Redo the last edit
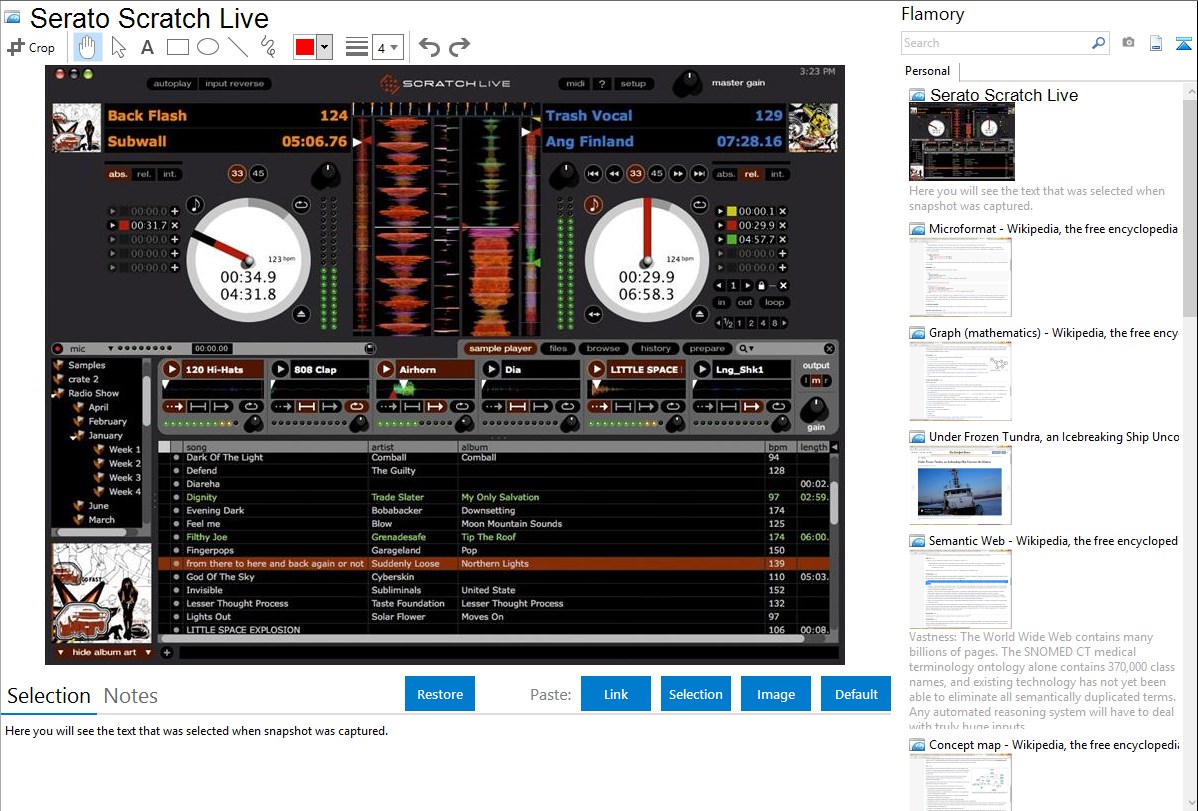1198x811 pixels. (x=459, y=47)
